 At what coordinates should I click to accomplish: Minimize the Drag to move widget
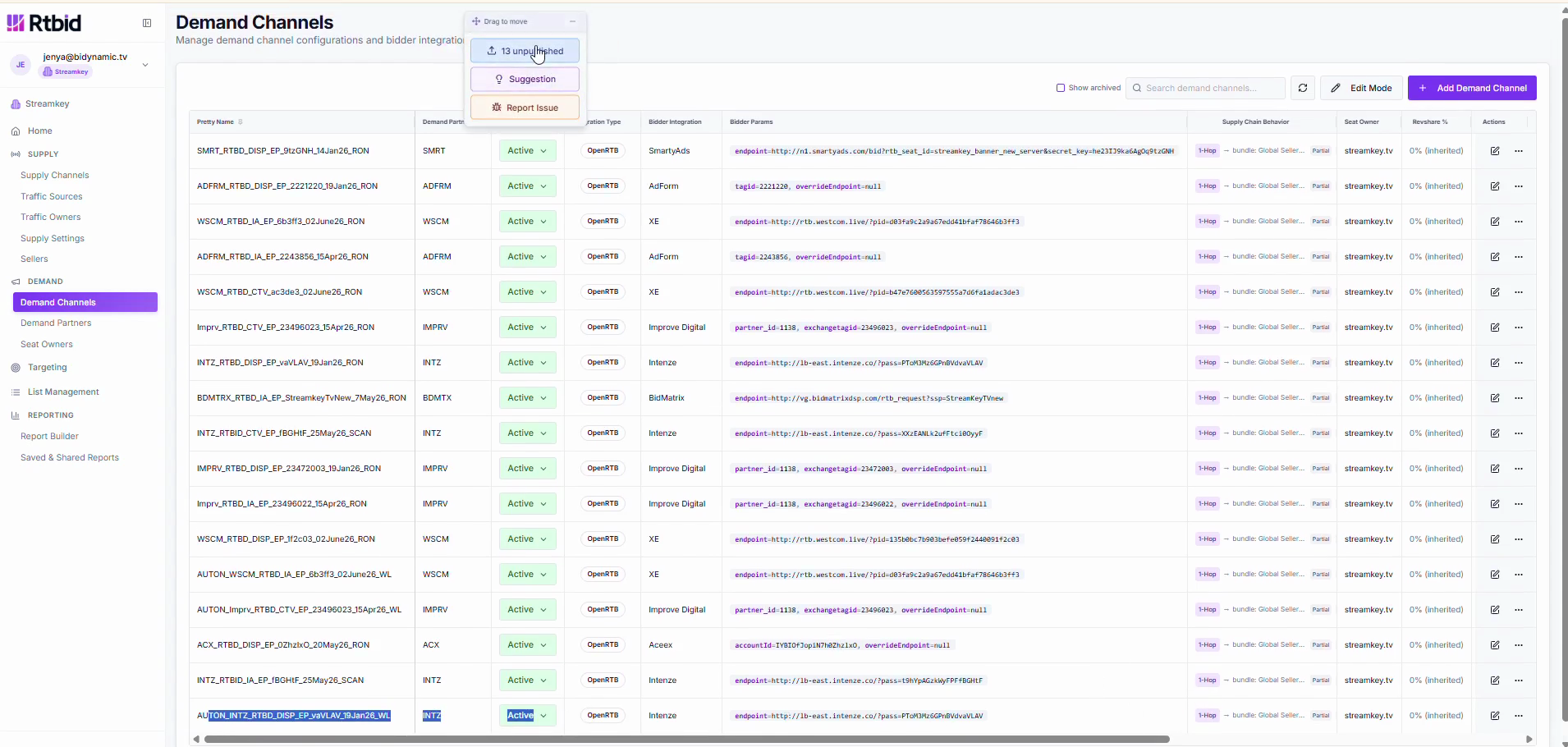(x=572, y=21)
